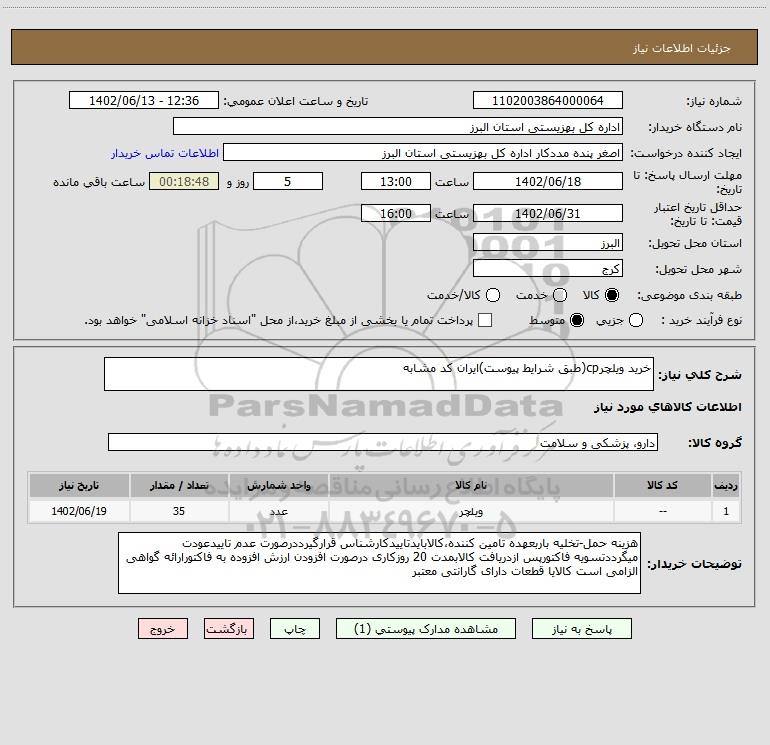
Task: Click the need number field 1102003864000064
Action: point(548,100)
